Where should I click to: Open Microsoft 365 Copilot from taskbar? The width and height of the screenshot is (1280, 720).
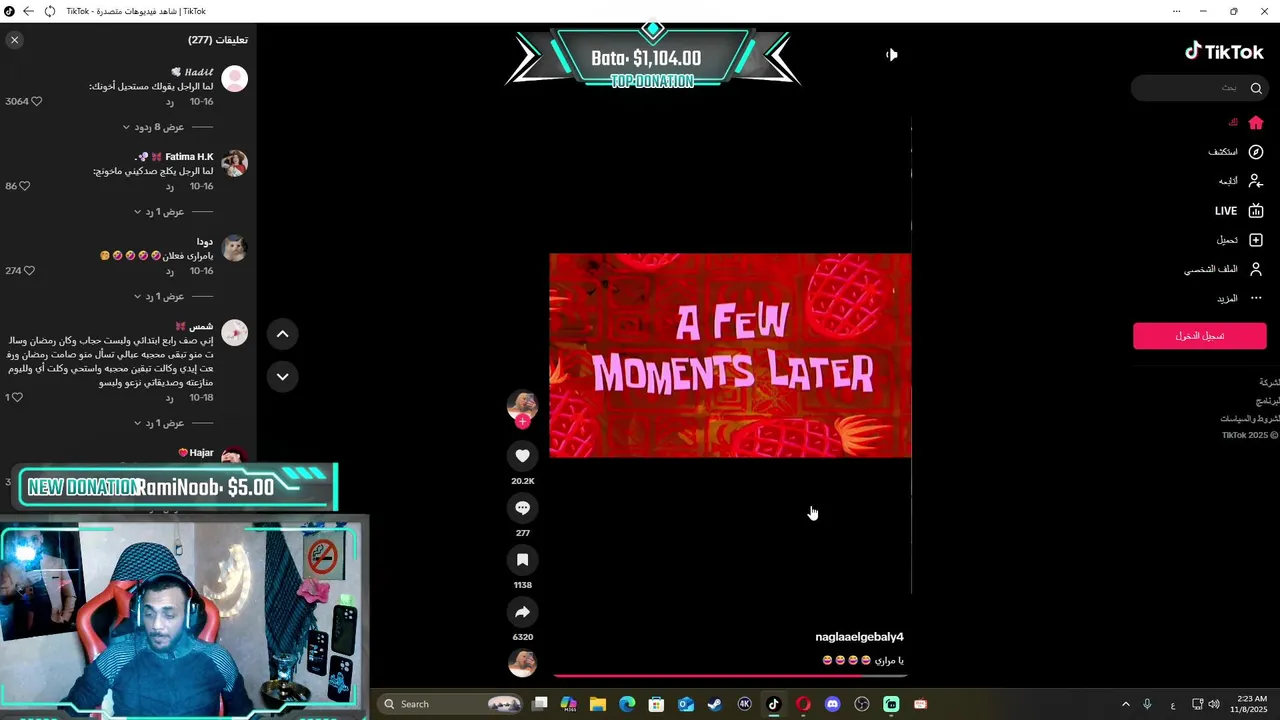(x=569, y=704)
